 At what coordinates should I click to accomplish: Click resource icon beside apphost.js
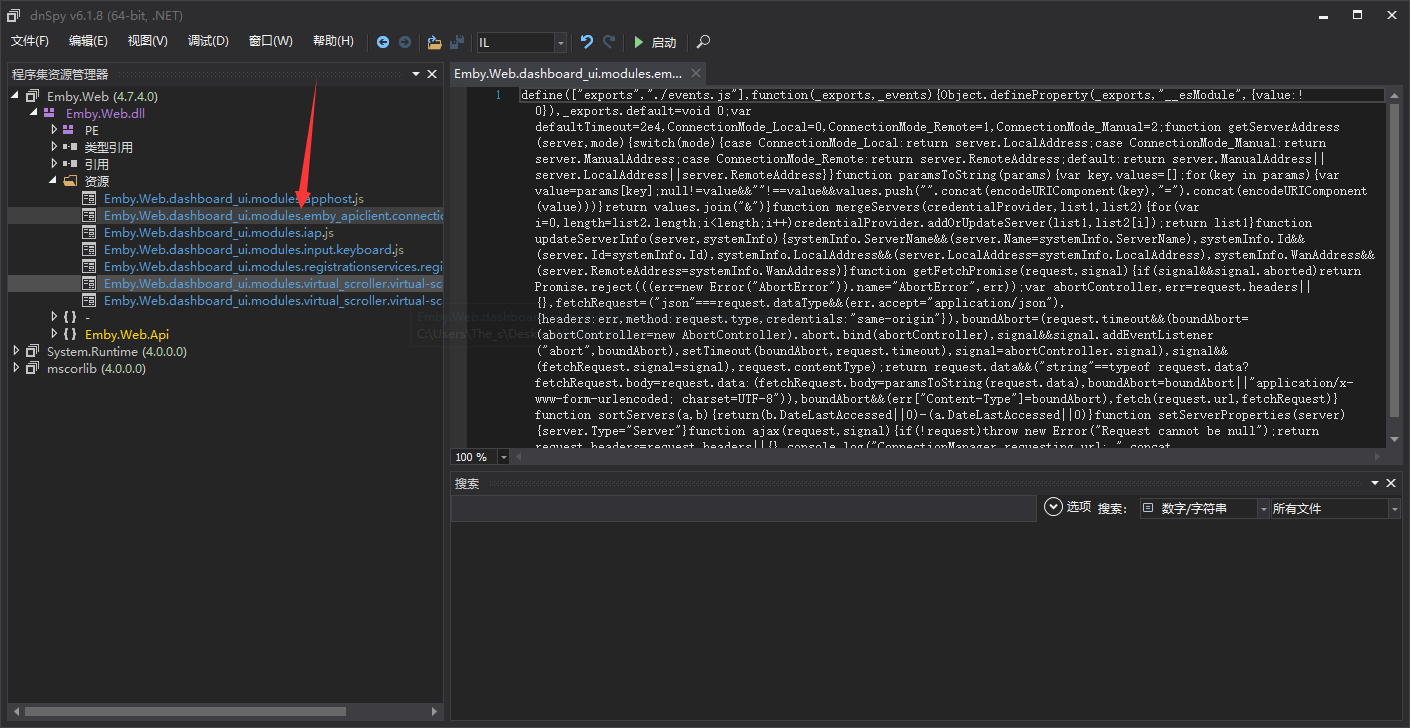[x=89, y=198]
